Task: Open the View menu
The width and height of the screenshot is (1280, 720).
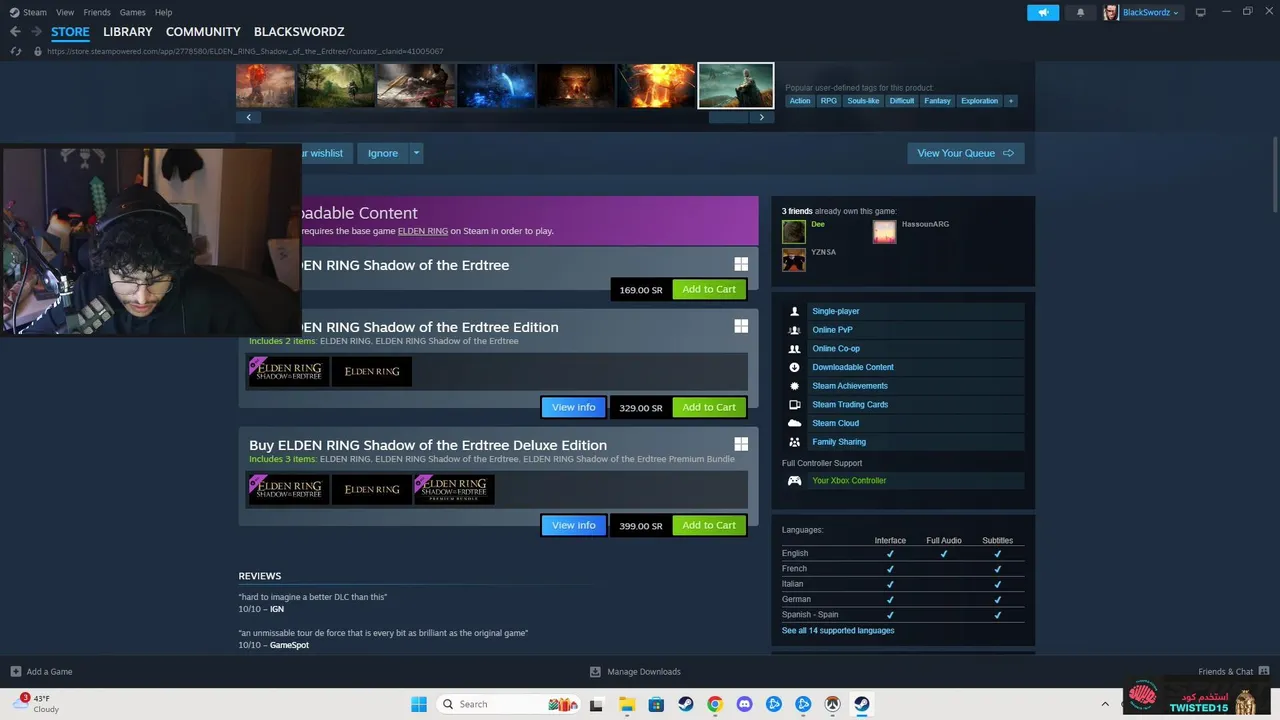Action: point(65,12)
